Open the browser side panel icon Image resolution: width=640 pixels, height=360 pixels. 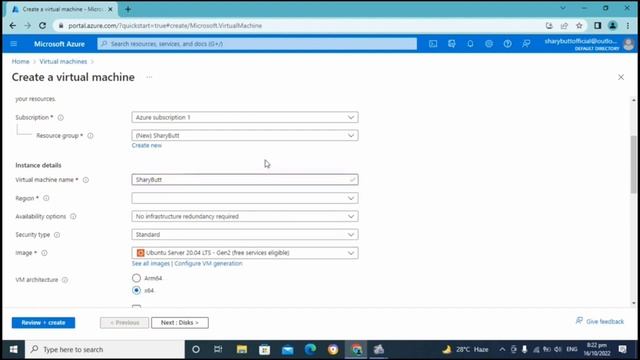click(x=598, y=26)
